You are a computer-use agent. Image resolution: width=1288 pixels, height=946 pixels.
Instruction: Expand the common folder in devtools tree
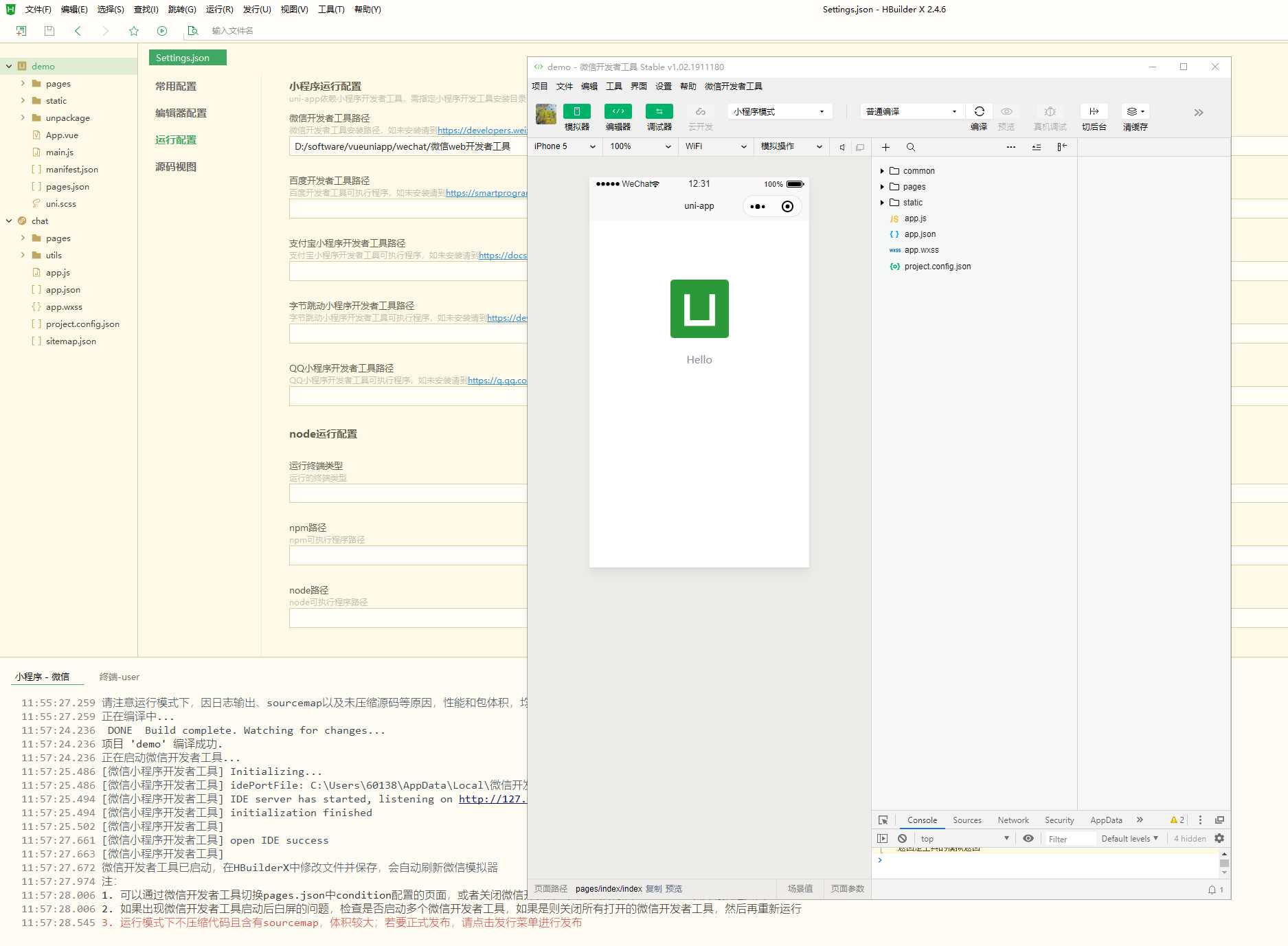[x=882, y=171]
